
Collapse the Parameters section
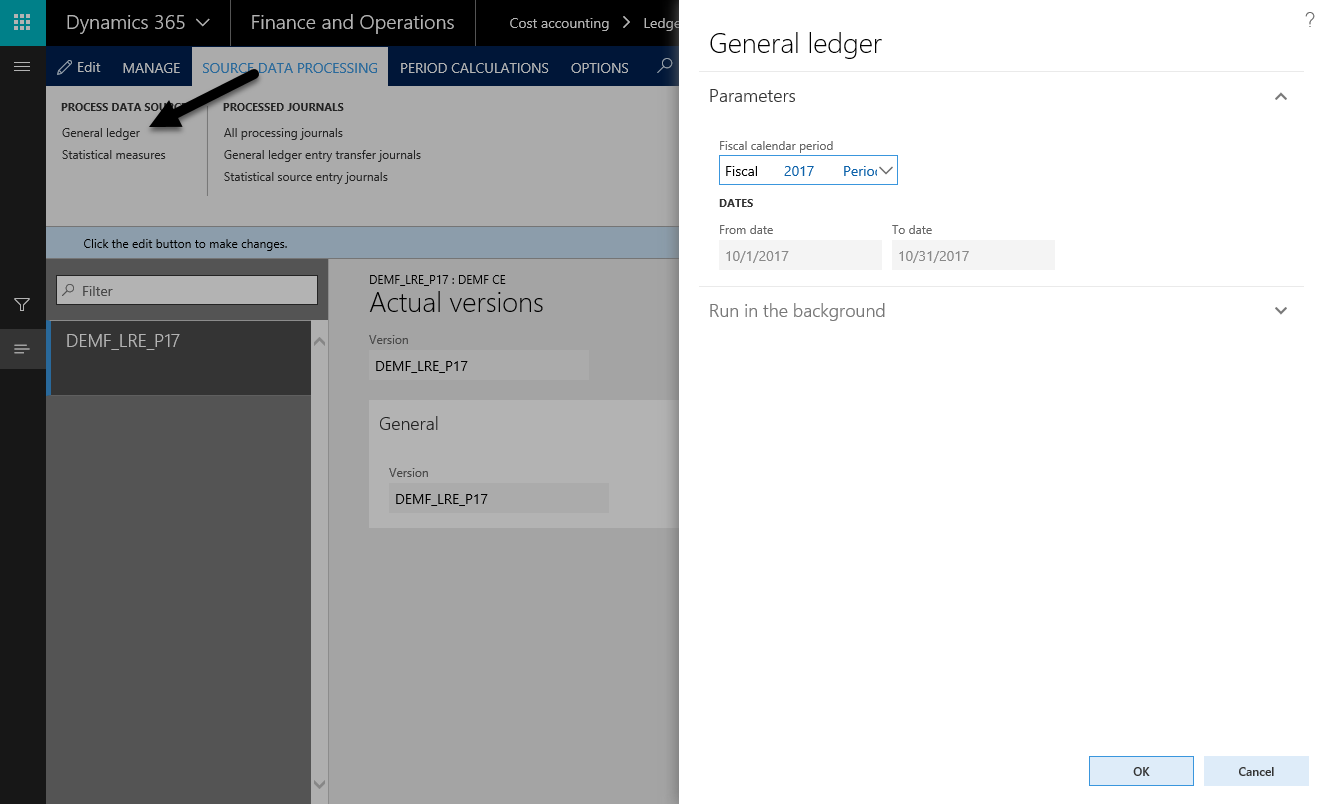(x=1280, y=97)
